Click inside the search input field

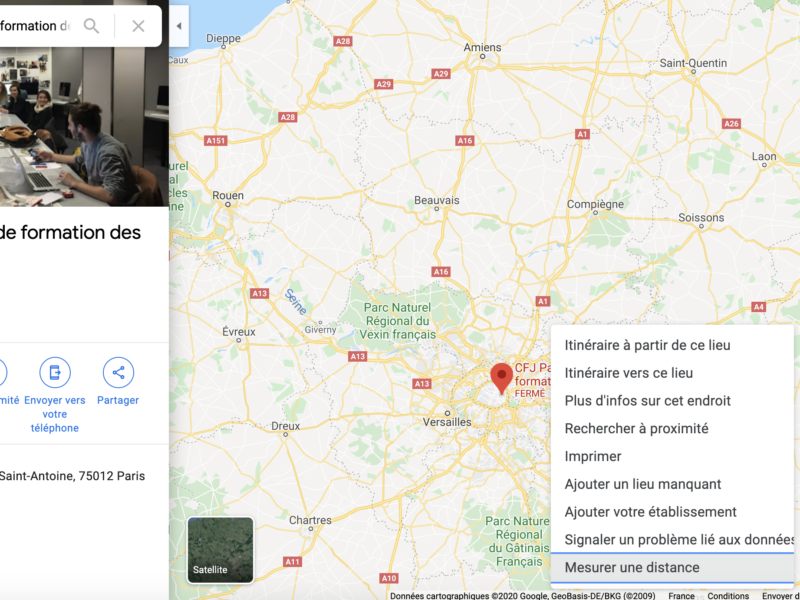[36, 26]
